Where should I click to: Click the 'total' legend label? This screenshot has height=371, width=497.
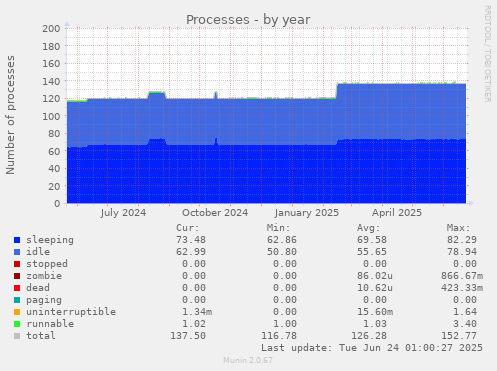pos(41,336)
